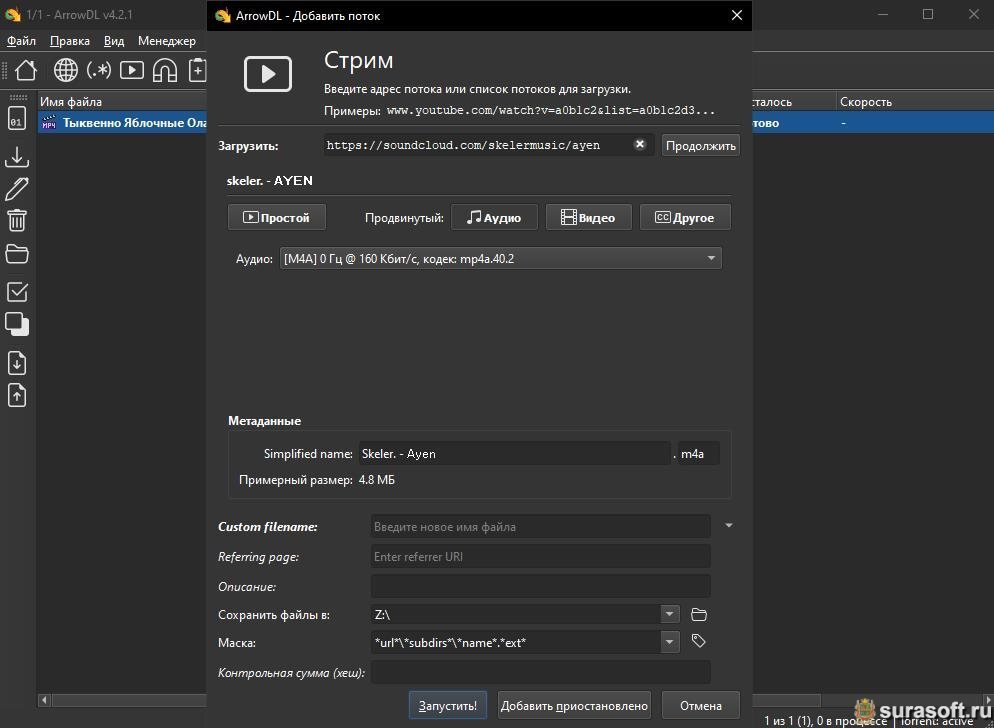Browse folder icon beside Сохранить файлы в
The image size is (994, 728).
(x=699, y=615)
